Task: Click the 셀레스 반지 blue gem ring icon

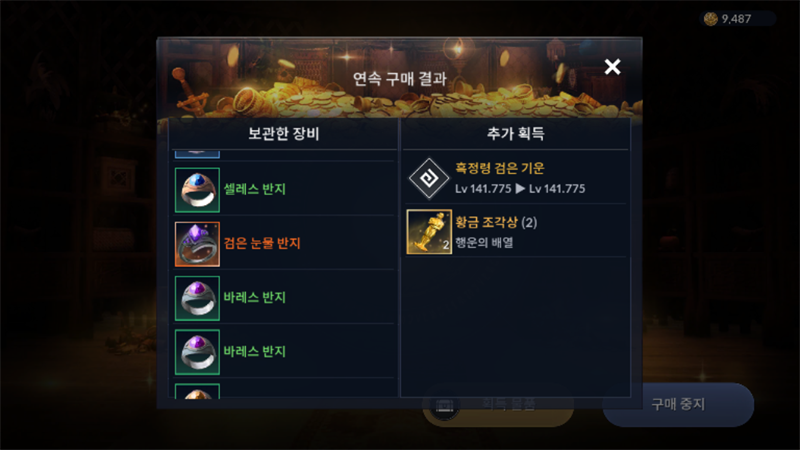Action: (x=197, y=190)
